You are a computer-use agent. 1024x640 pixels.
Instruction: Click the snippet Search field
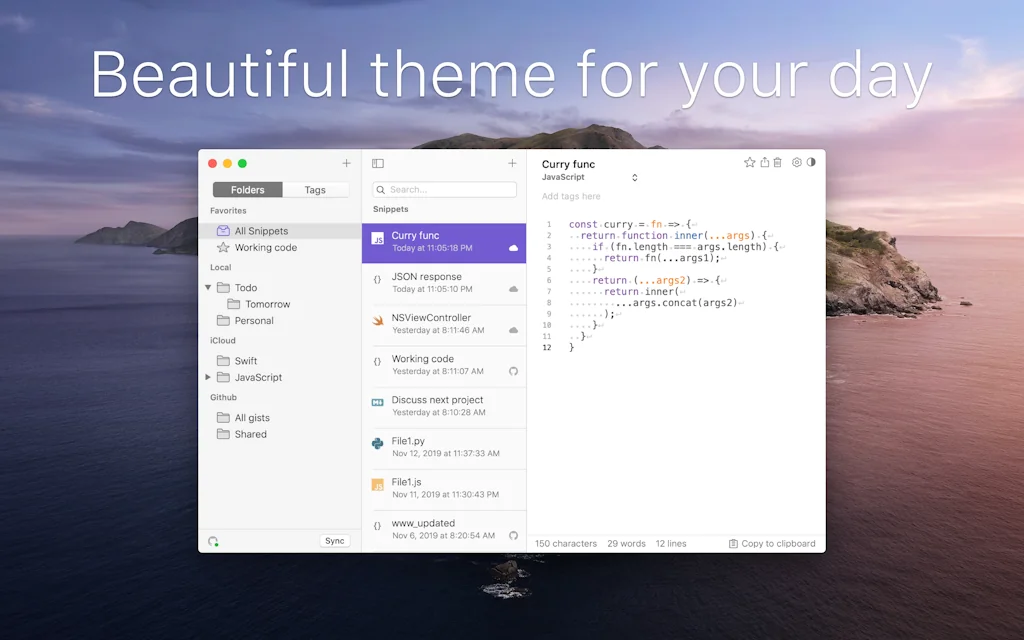[445, 189]
